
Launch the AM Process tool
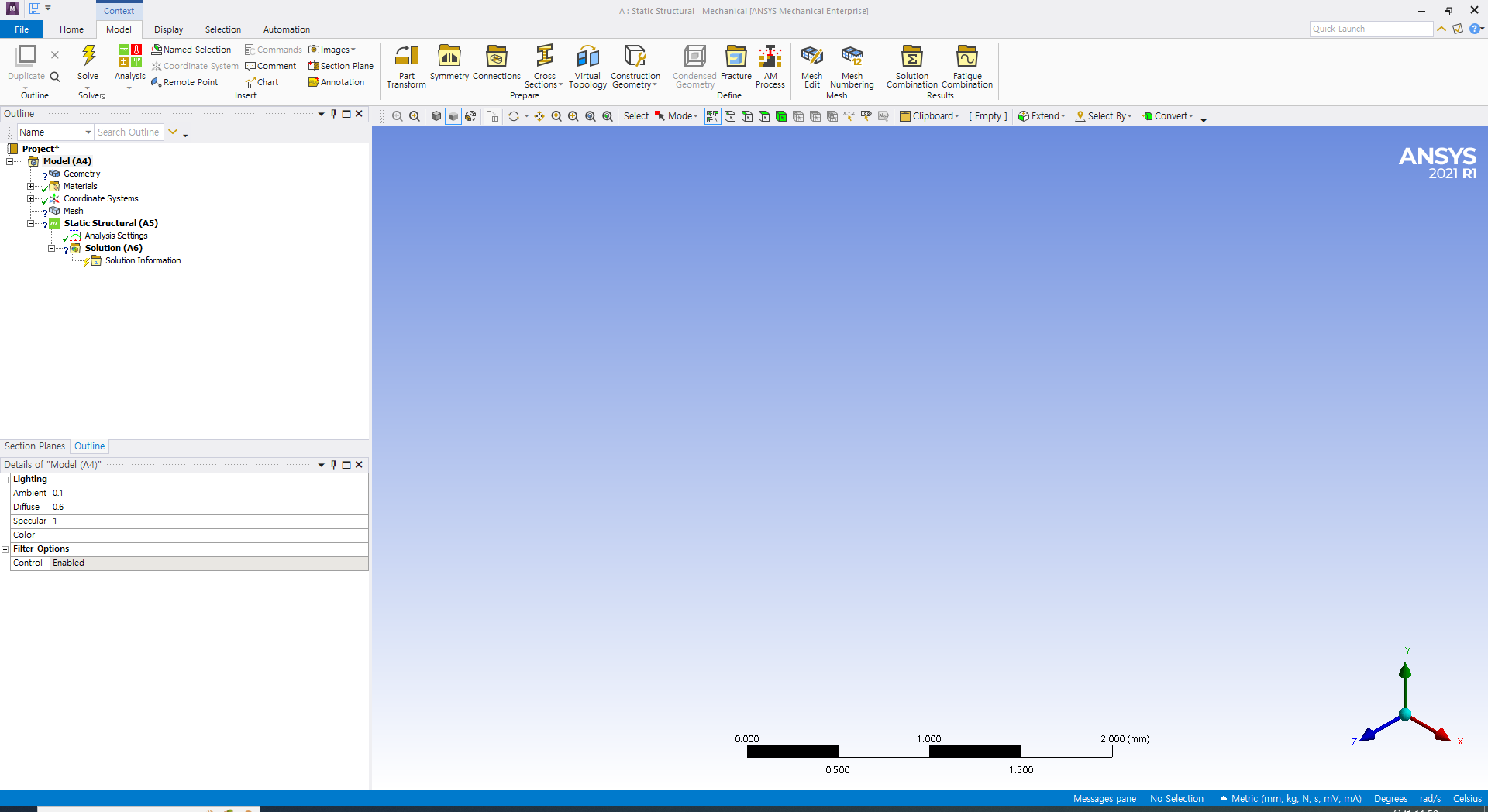(770, 67)
